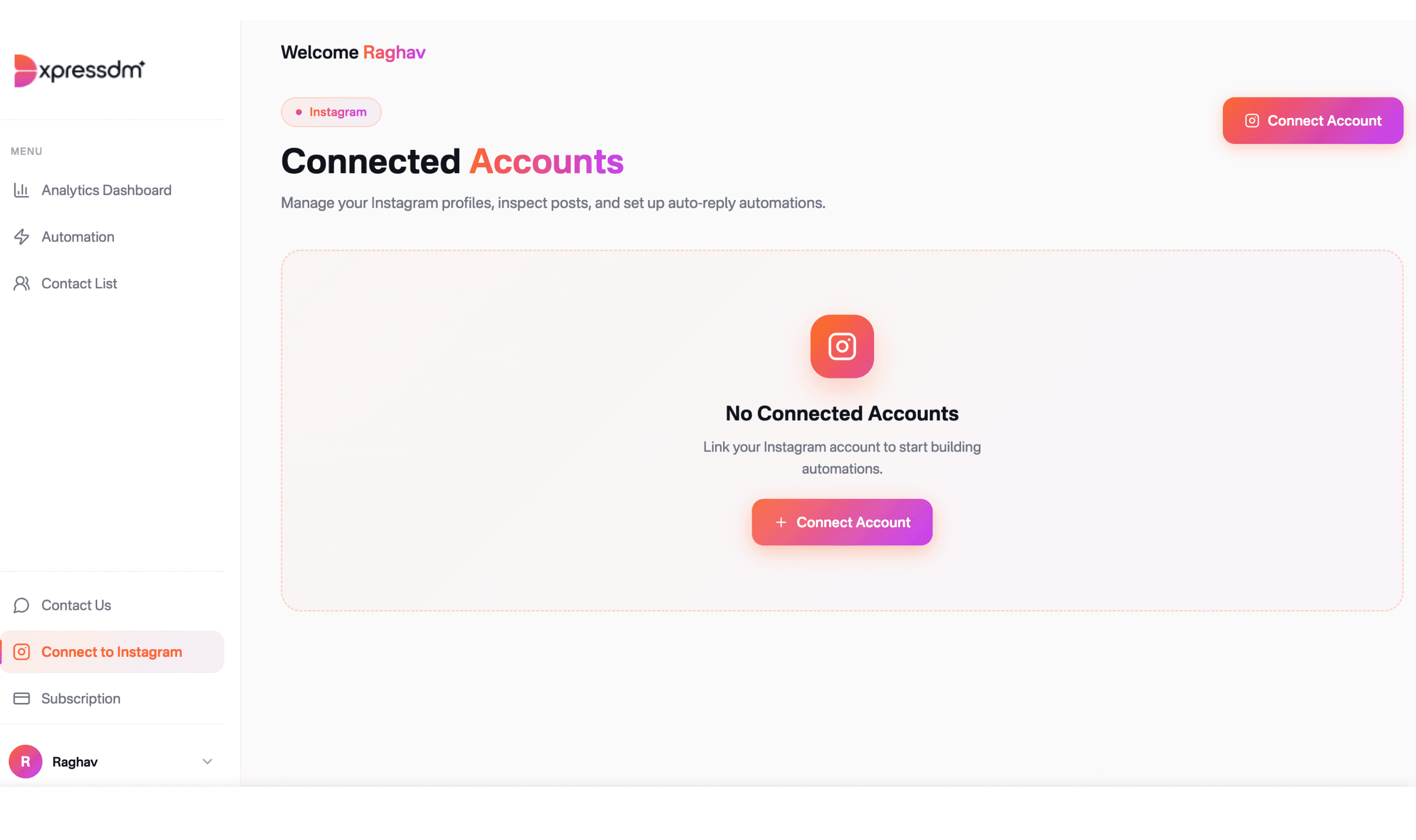Click the Contact List people icon

coord(22,283)
